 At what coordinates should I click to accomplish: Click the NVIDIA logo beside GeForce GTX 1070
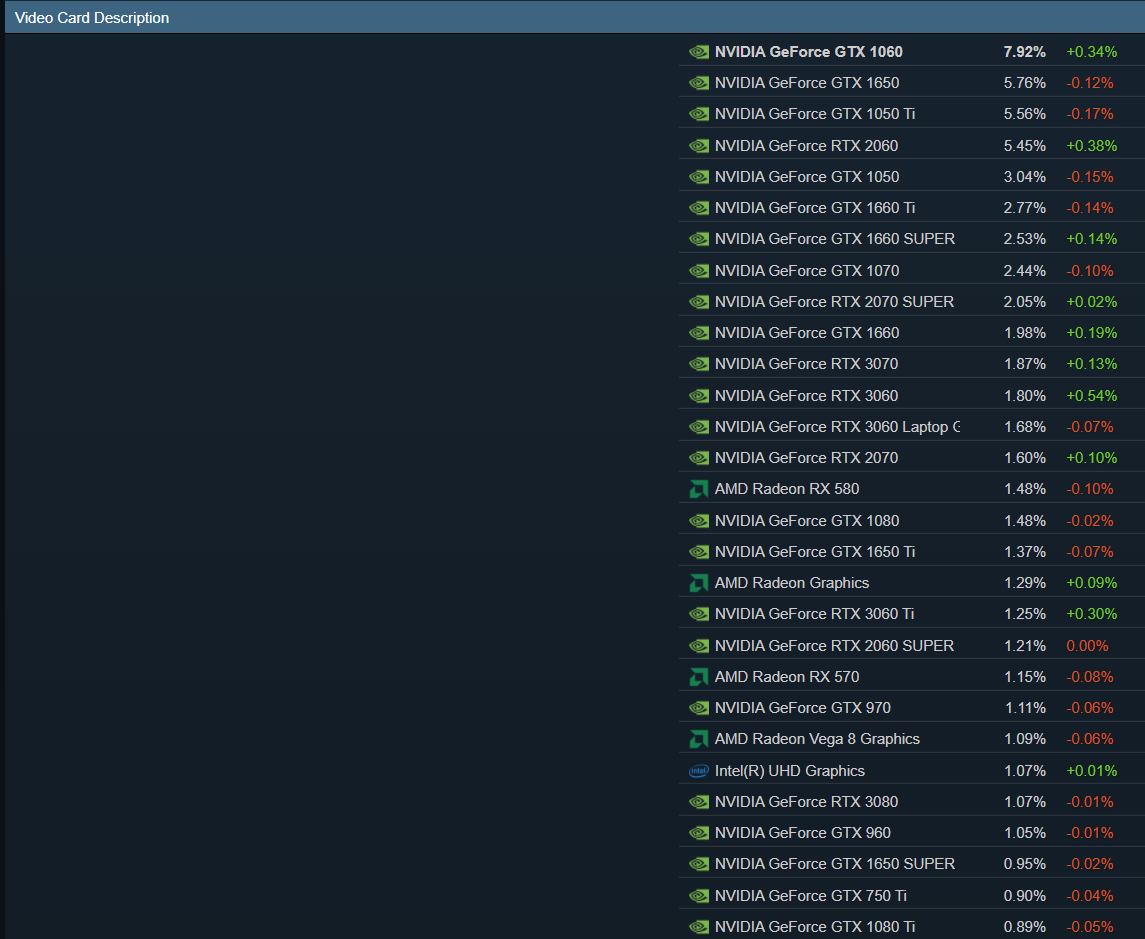tap(699, 271)
